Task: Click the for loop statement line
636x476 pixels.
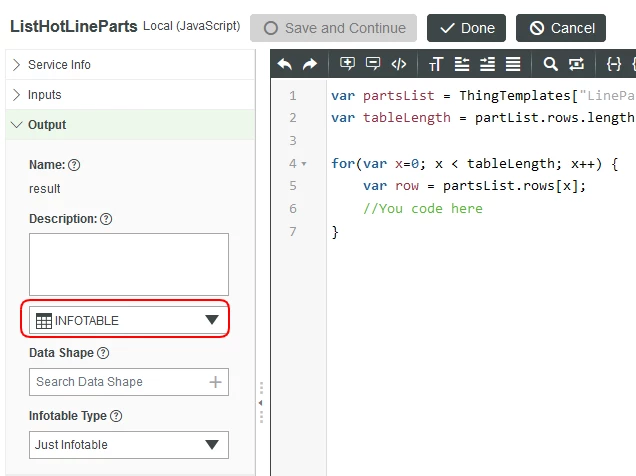Action: pos(475,164)
